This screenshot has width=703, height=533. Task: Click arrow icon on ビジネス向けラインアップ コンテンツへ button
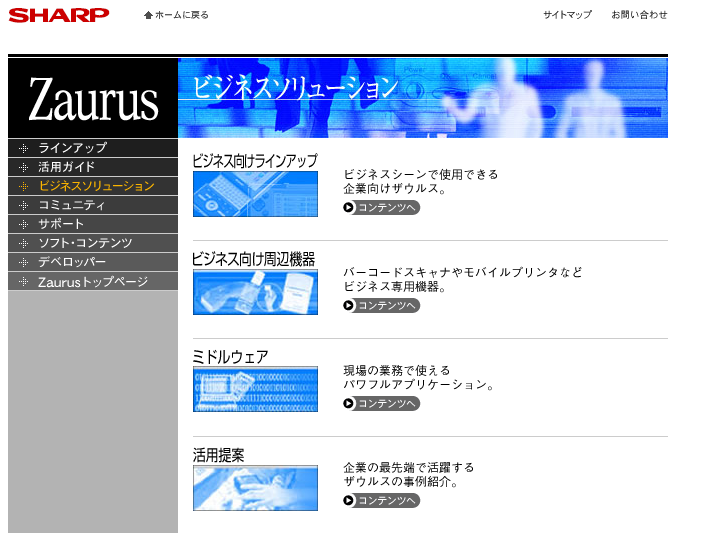point(349,208)
